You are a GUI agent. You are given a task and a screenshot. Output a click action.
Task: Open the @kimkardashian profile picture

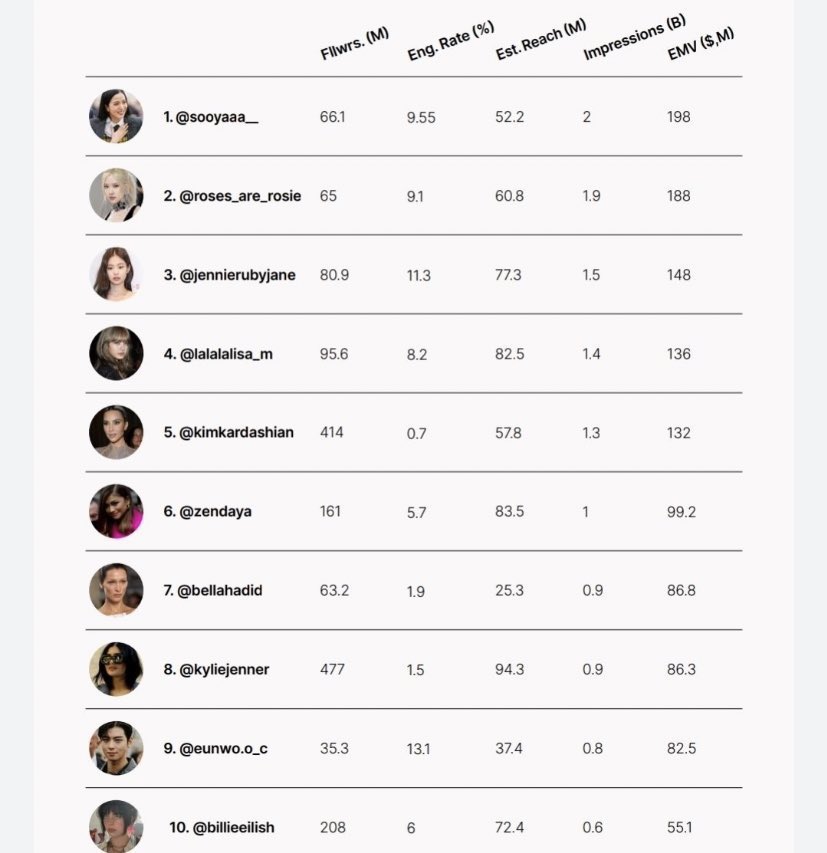(x=116, y=432)
